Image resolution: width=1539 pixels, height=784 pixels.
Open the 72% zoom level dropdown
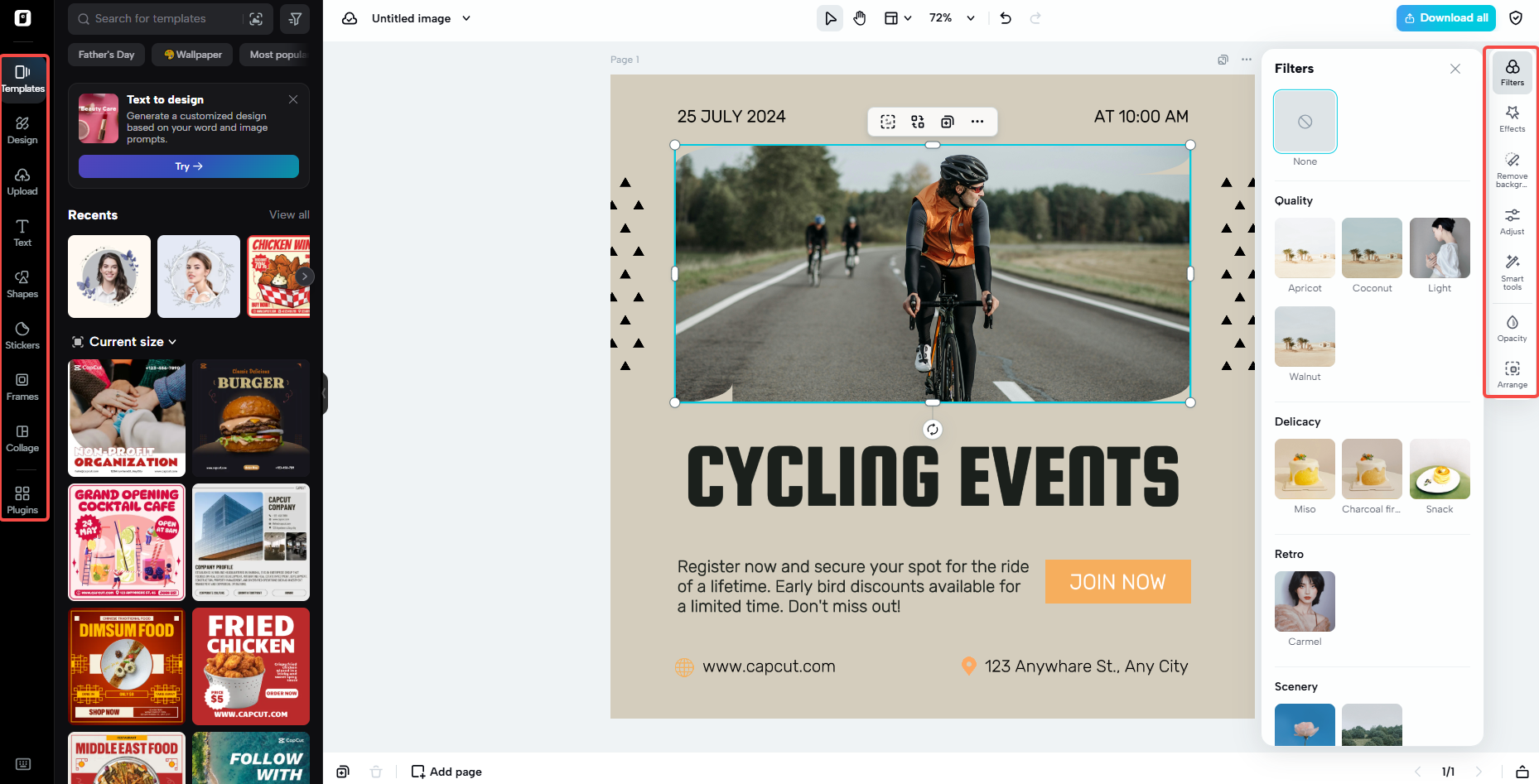click(952, 18)
